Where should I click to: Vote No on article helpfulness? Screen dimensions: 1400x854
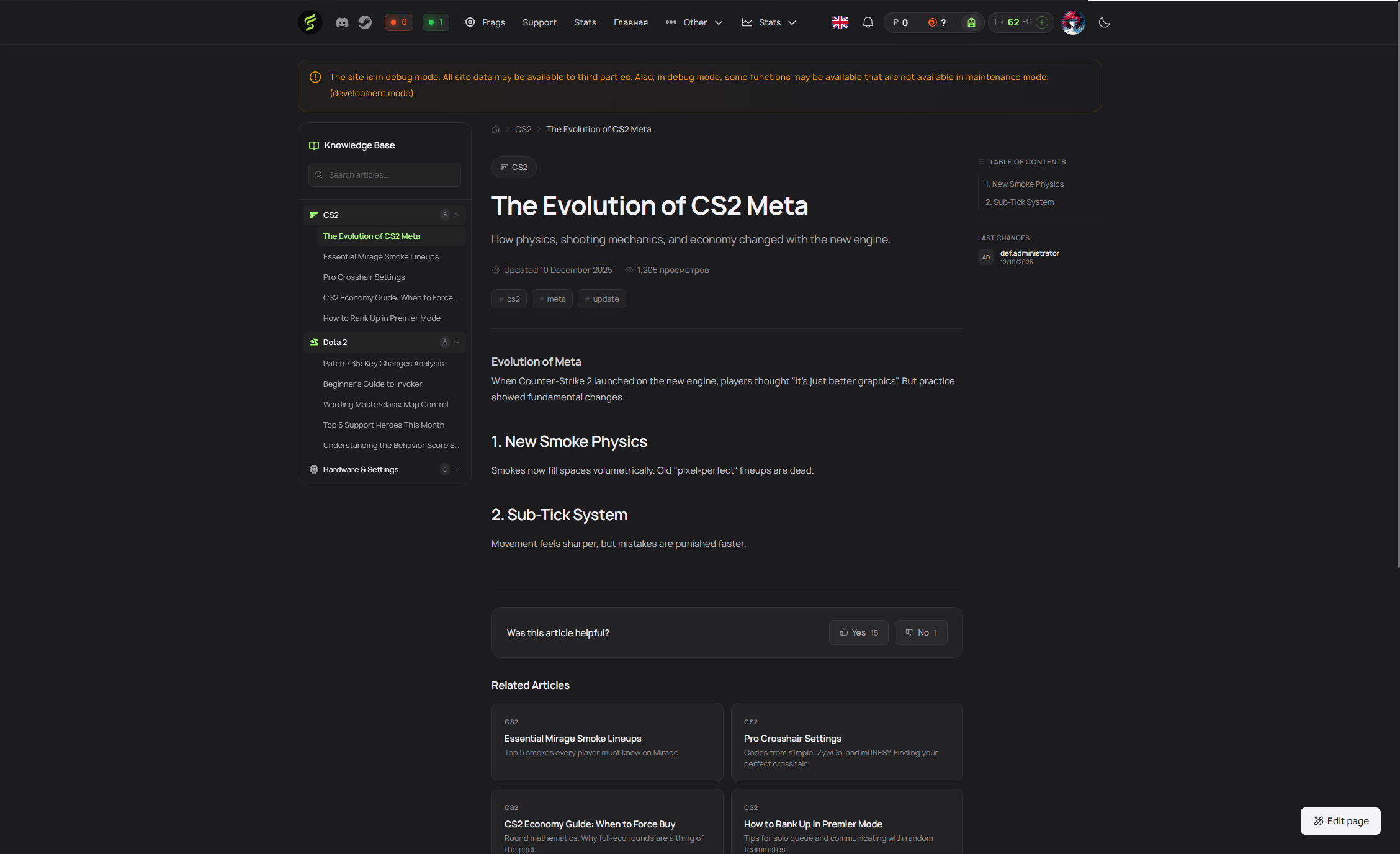click(921, 632)
